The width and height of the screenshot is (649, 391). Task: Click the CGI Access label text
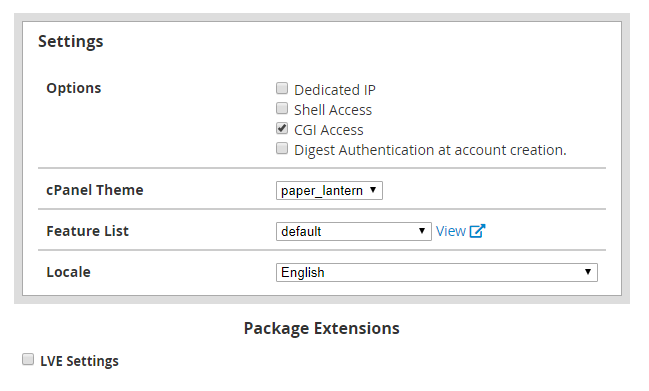(x=329, y=130)
